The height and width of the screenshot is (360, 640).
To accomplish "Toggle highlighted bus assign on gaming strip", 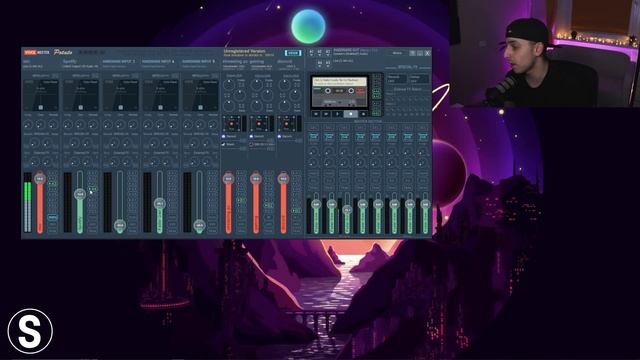I will pyautogui.click(x=268, y=205).
